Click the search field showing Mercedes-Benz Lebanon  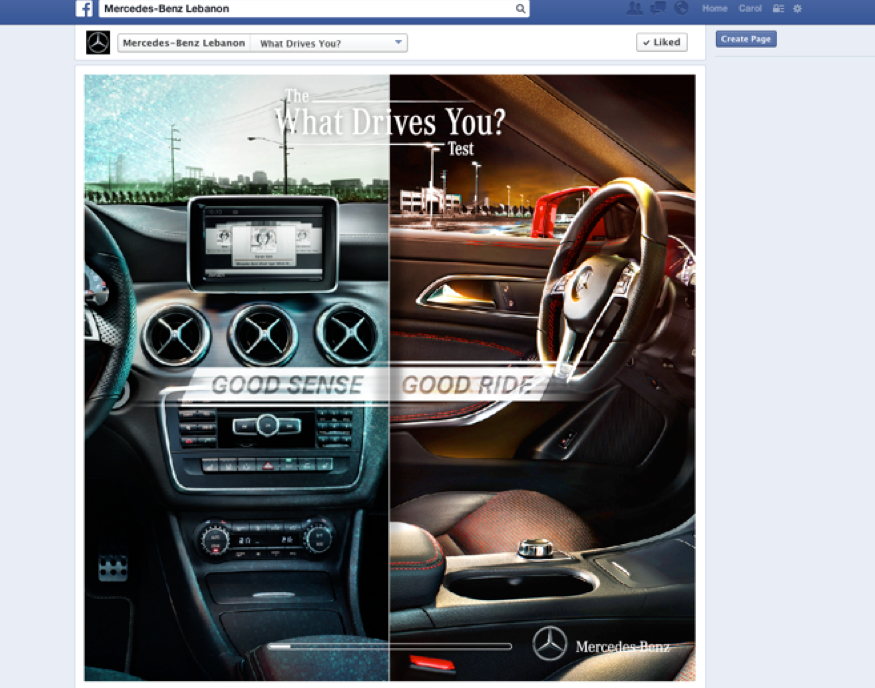coord(314,8)
